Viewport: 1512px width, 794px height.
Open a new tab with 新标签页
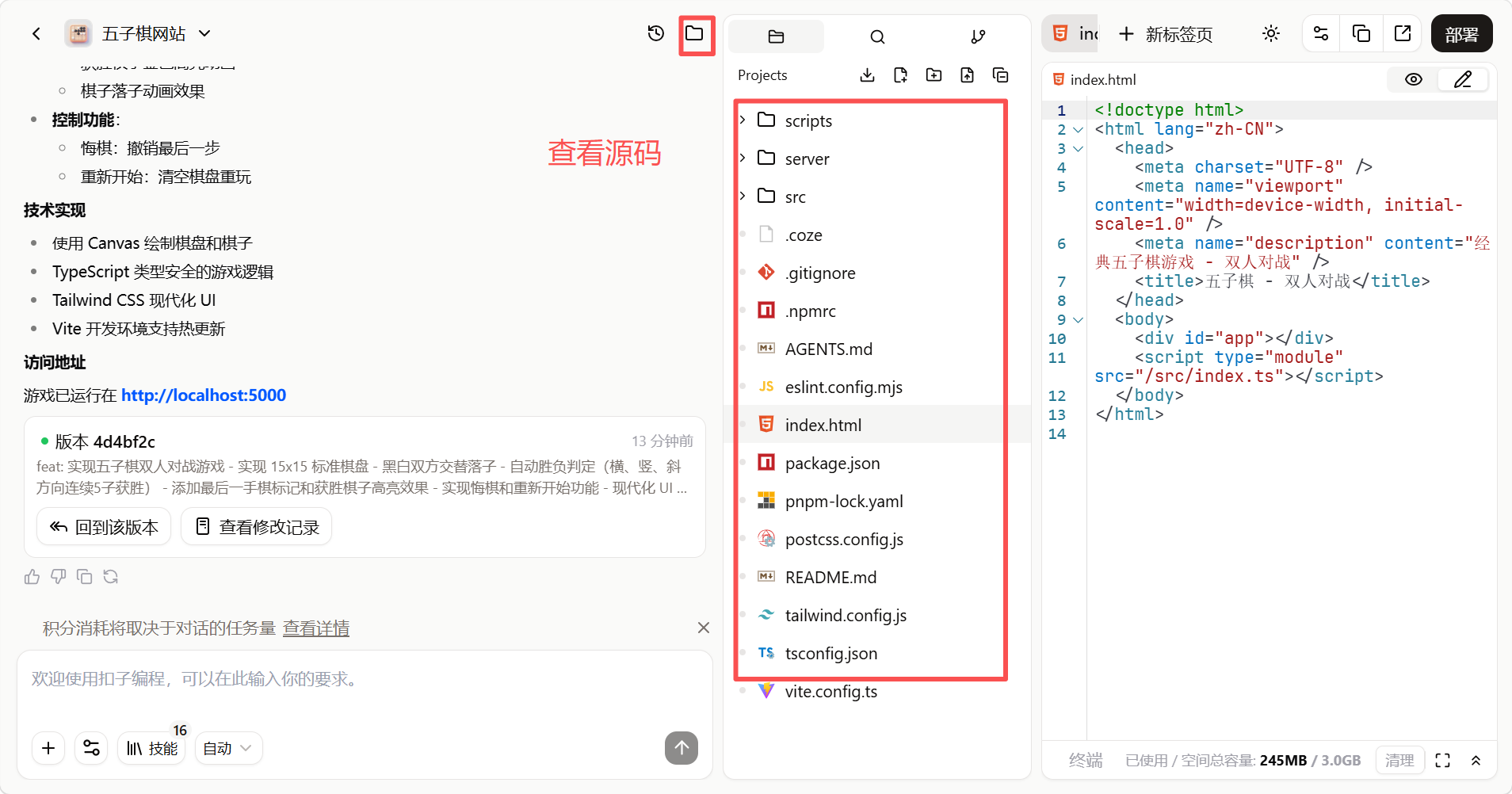pyautogui.click(x=1166, y=34)
